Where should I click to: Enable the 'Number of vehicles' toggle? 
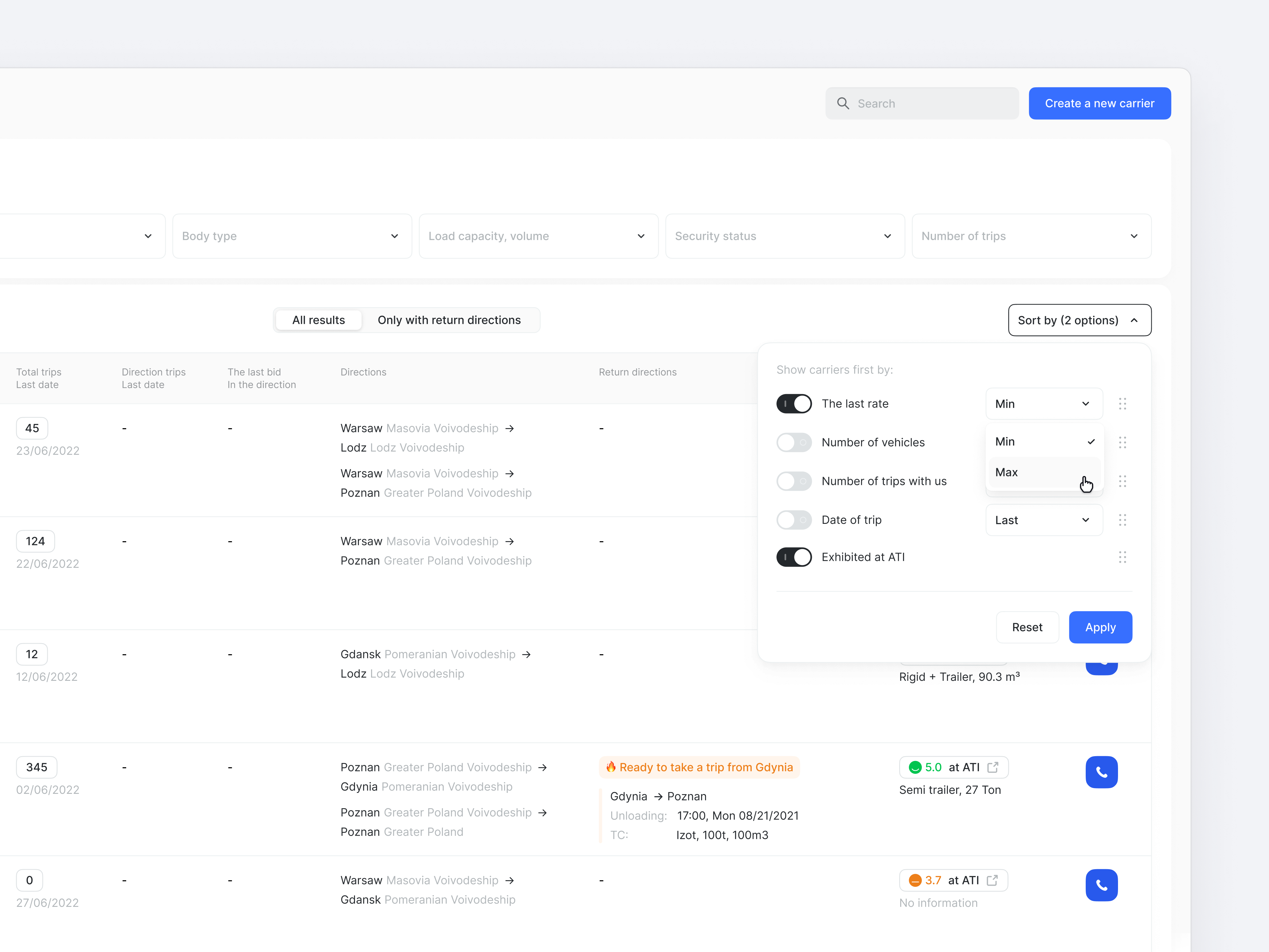point(794,442)
